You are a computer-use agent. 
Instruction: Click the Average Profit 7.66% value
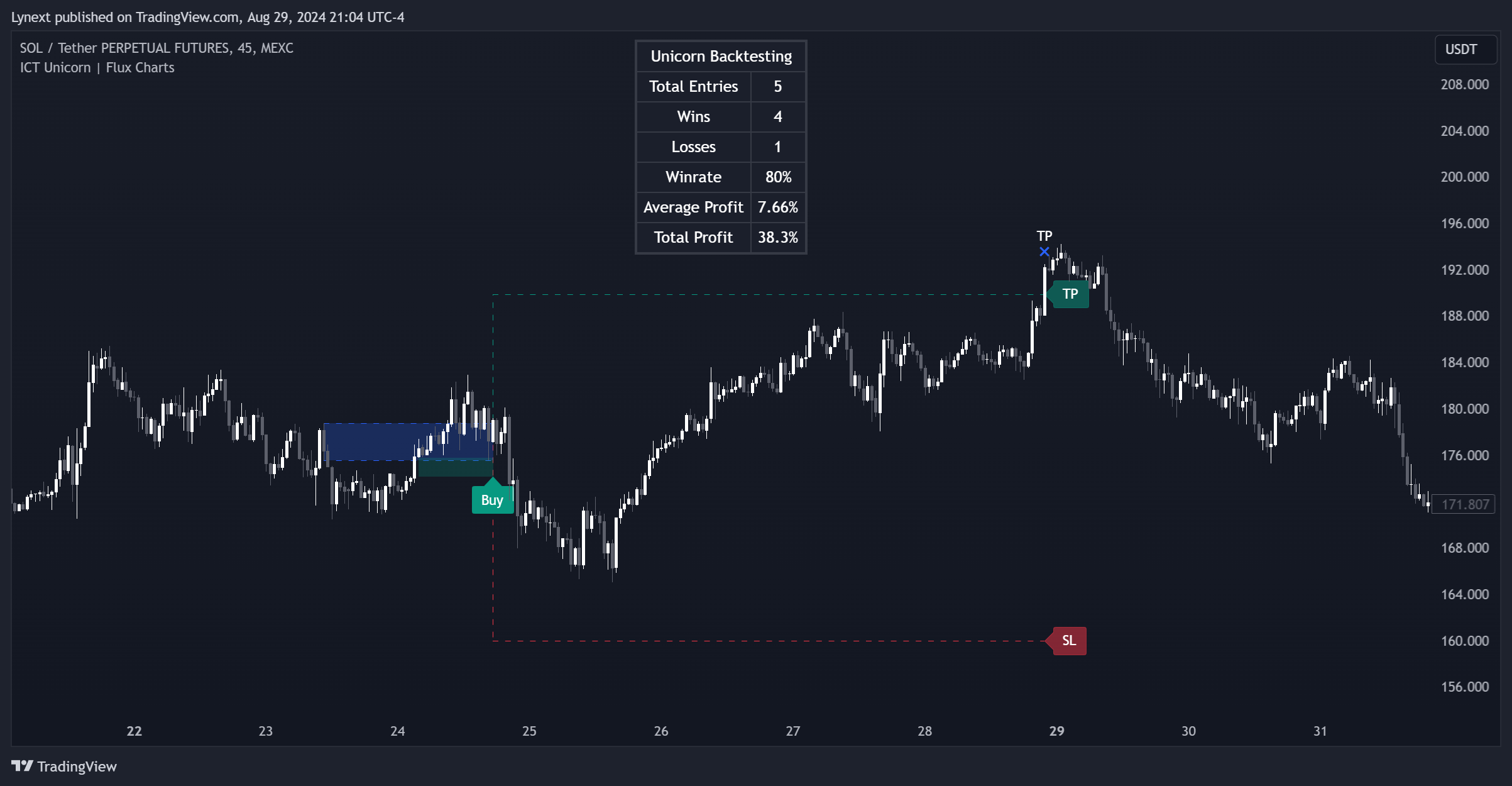(x=778, y=208)
